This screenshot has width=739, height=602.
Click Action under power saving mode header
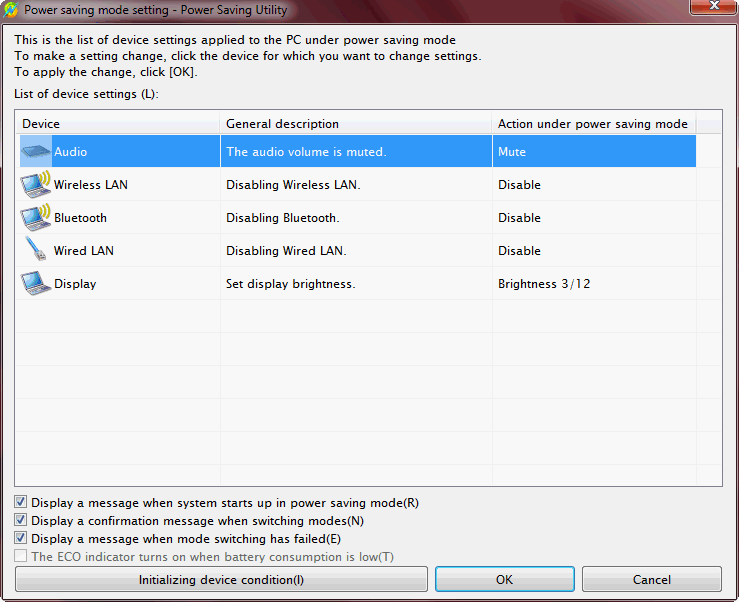tap(594, 124)
